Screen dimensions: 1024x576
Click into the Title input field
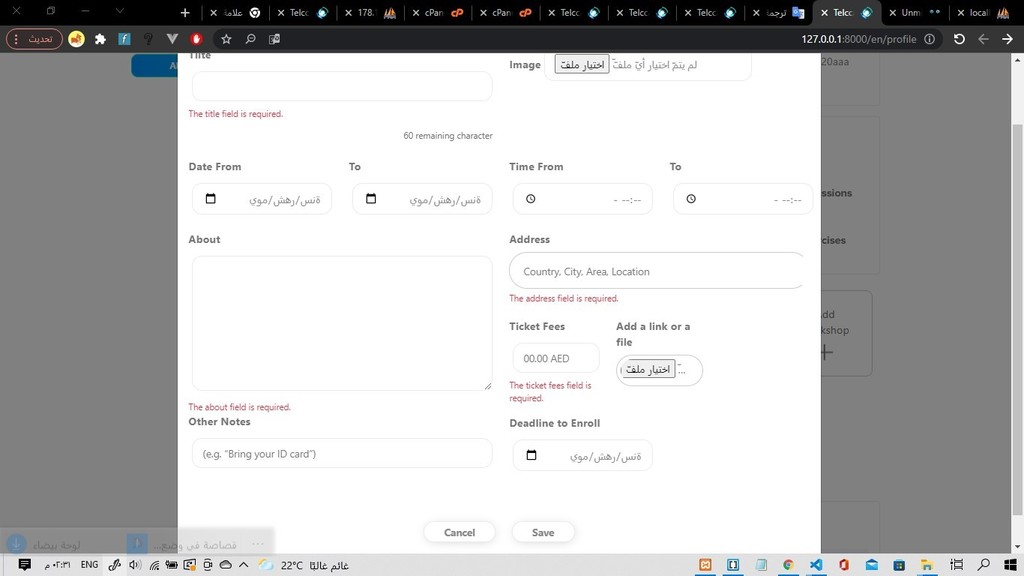[342, 86]
